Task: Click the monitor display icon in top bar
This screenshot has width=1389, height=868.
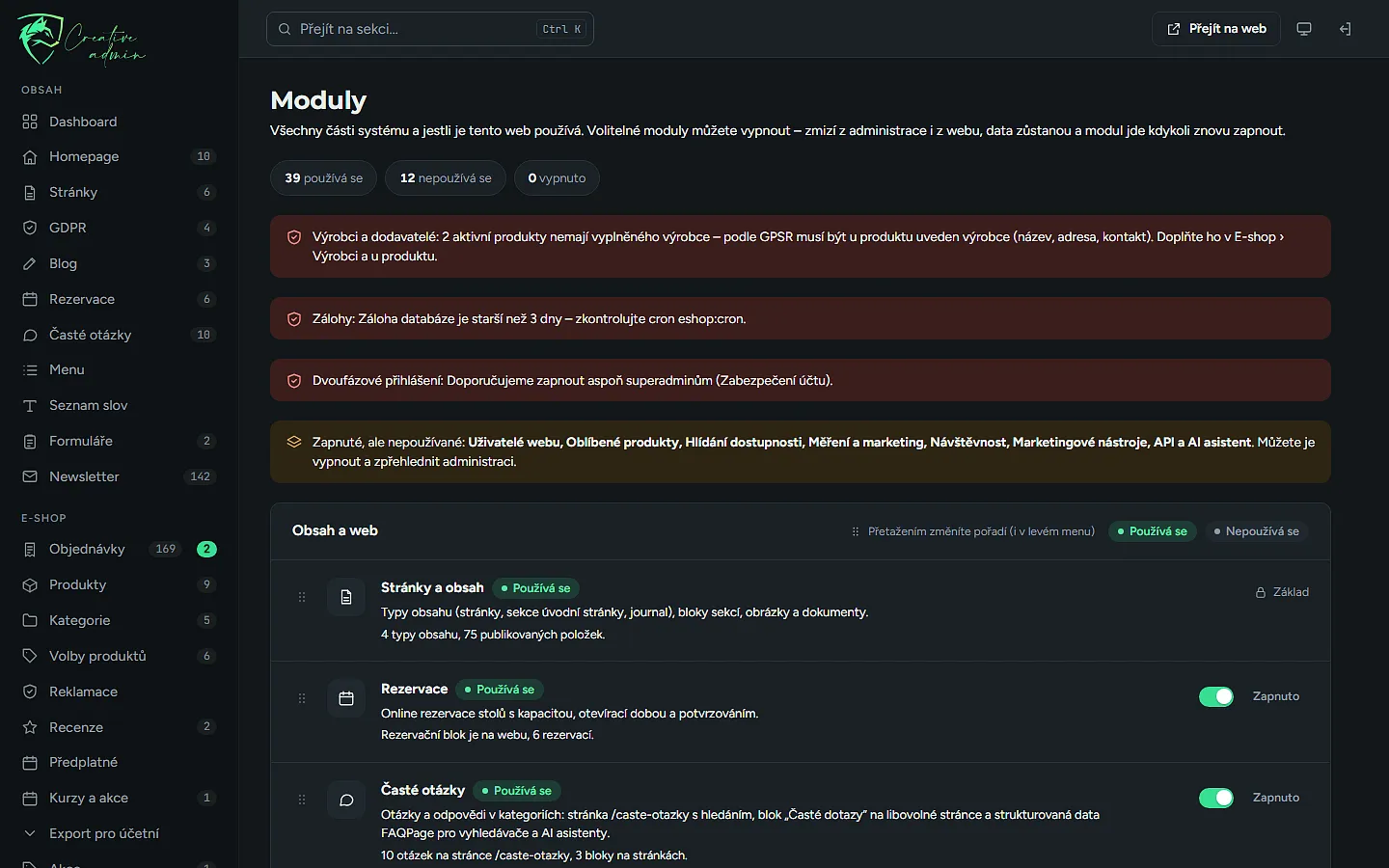Action: pyautogui.click(x=1304, y=29)
